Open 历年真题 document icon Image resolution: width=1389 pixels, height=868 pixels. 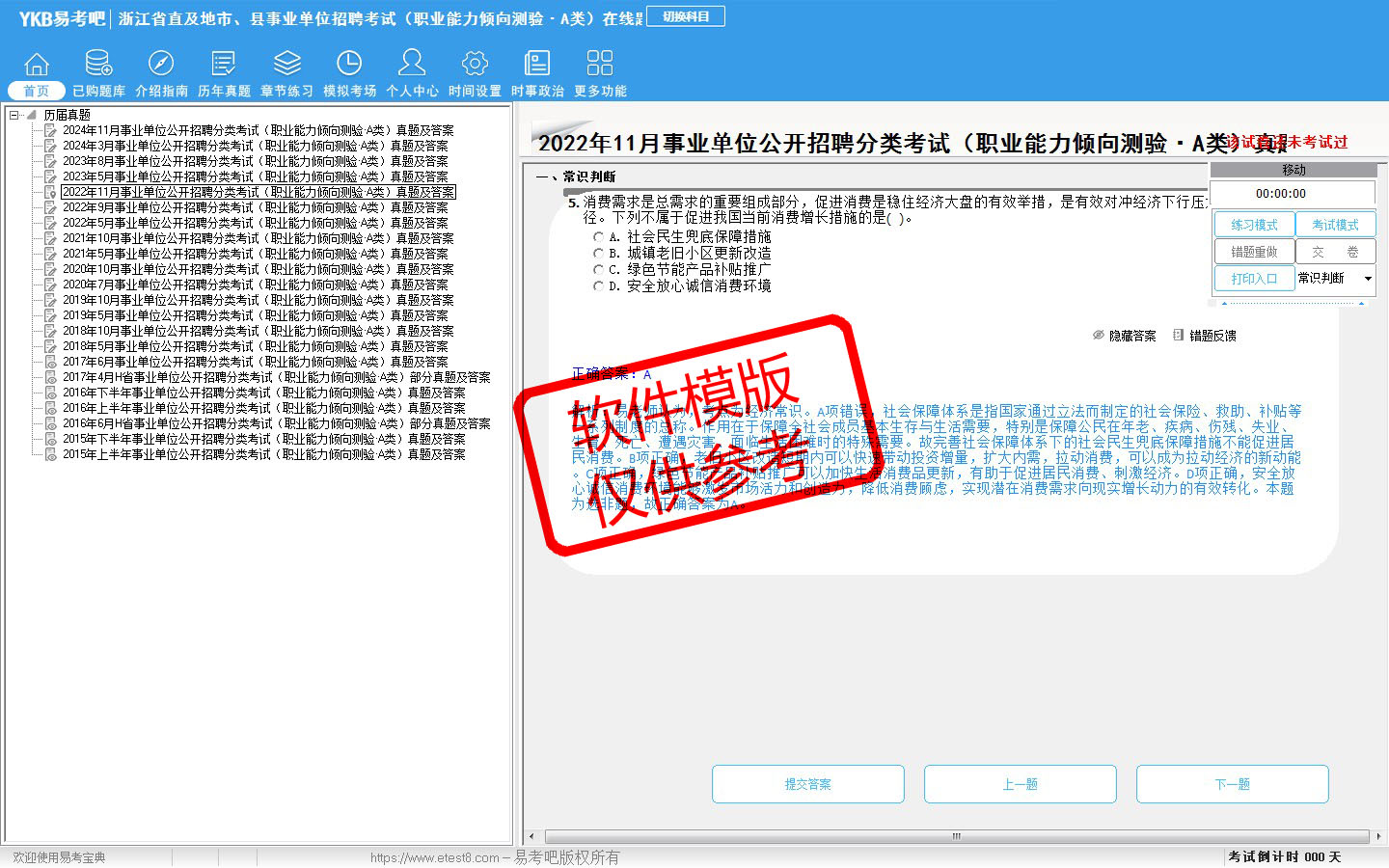[224, 65]
